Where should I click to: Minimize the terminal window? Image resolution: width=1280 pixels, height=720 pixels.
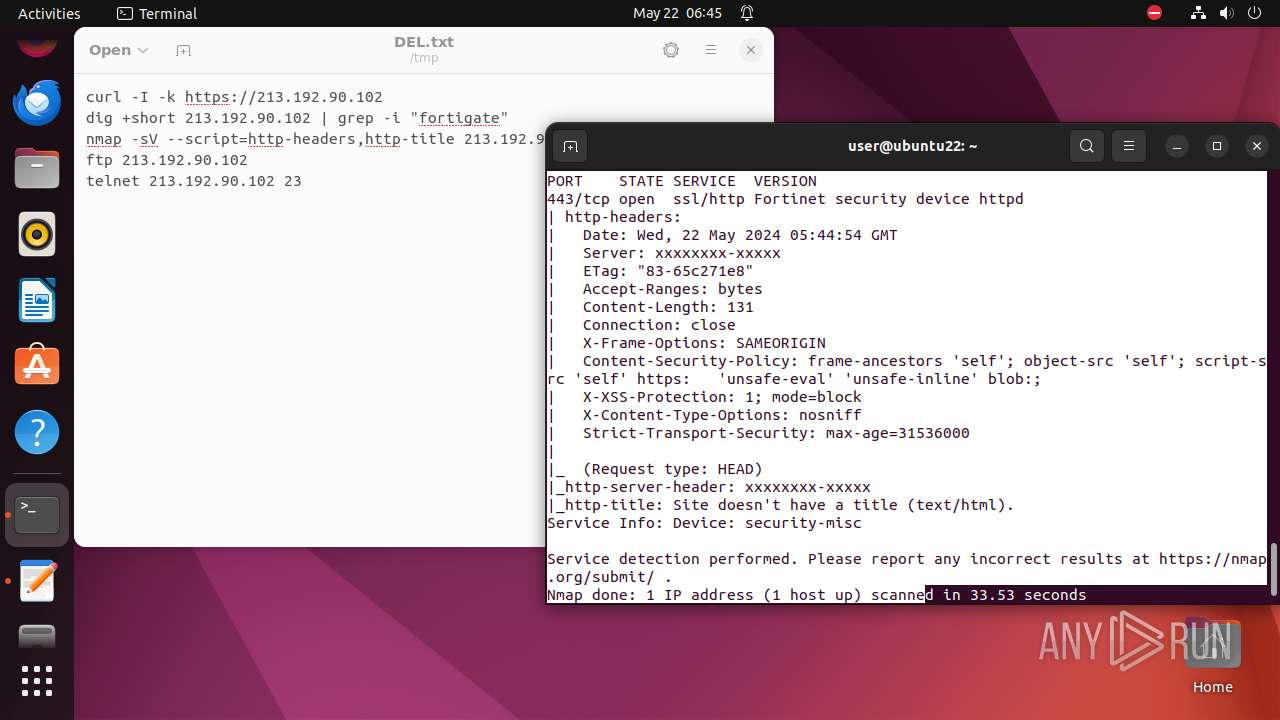[1177, 146]
